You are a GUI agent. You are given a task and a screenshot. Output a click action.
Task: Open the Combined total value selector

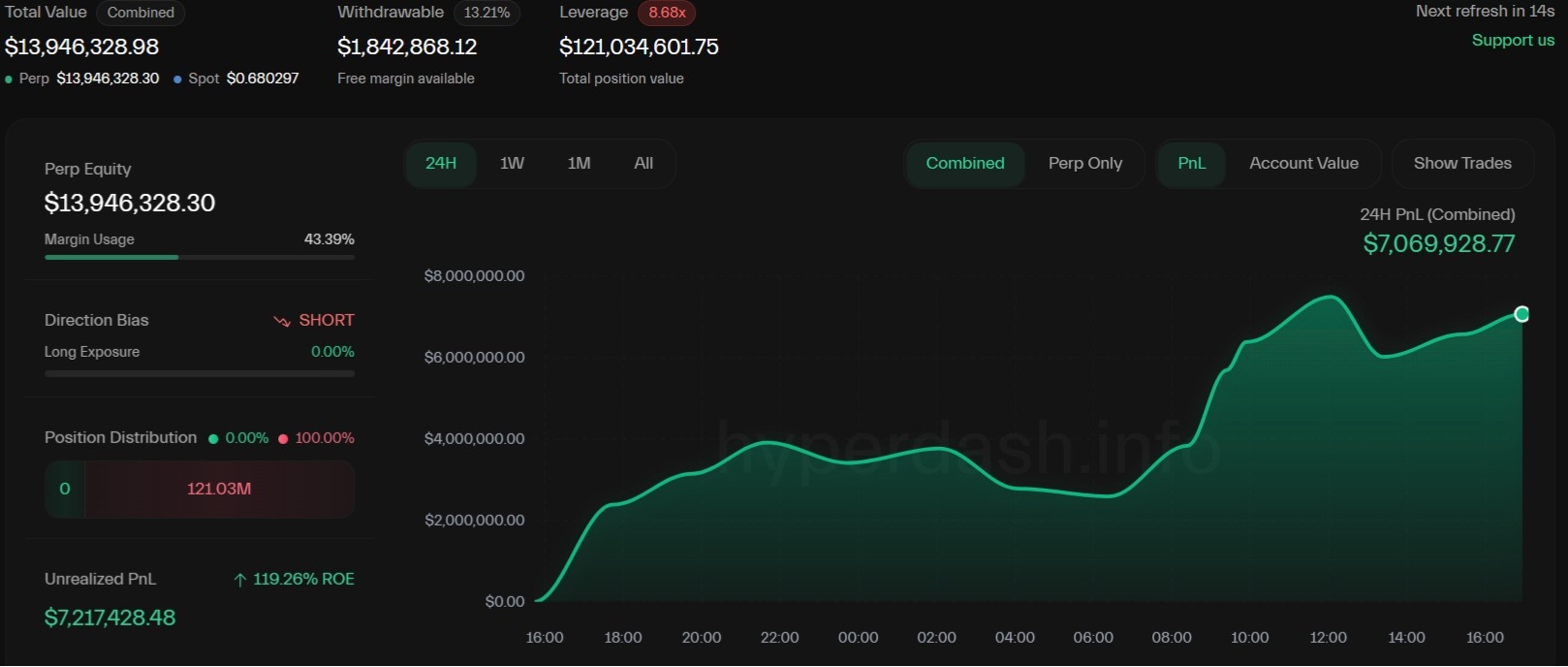(x=141, y=13)
